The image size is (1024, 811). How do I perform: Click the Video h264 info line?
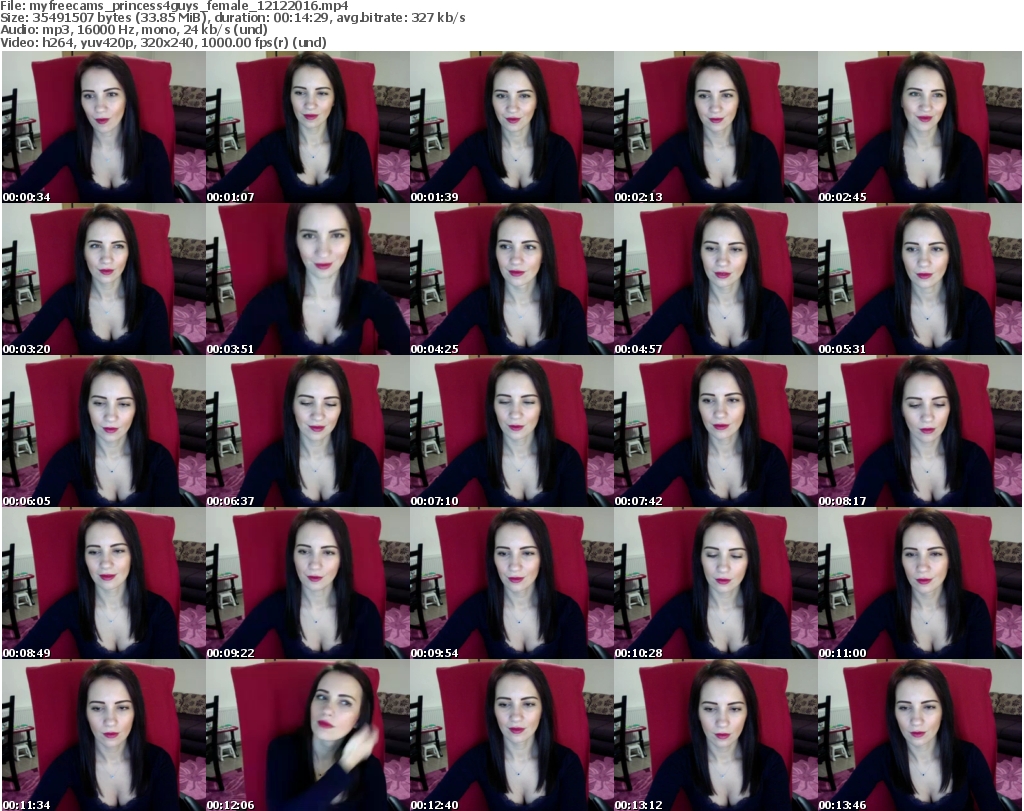coord(163,42)
